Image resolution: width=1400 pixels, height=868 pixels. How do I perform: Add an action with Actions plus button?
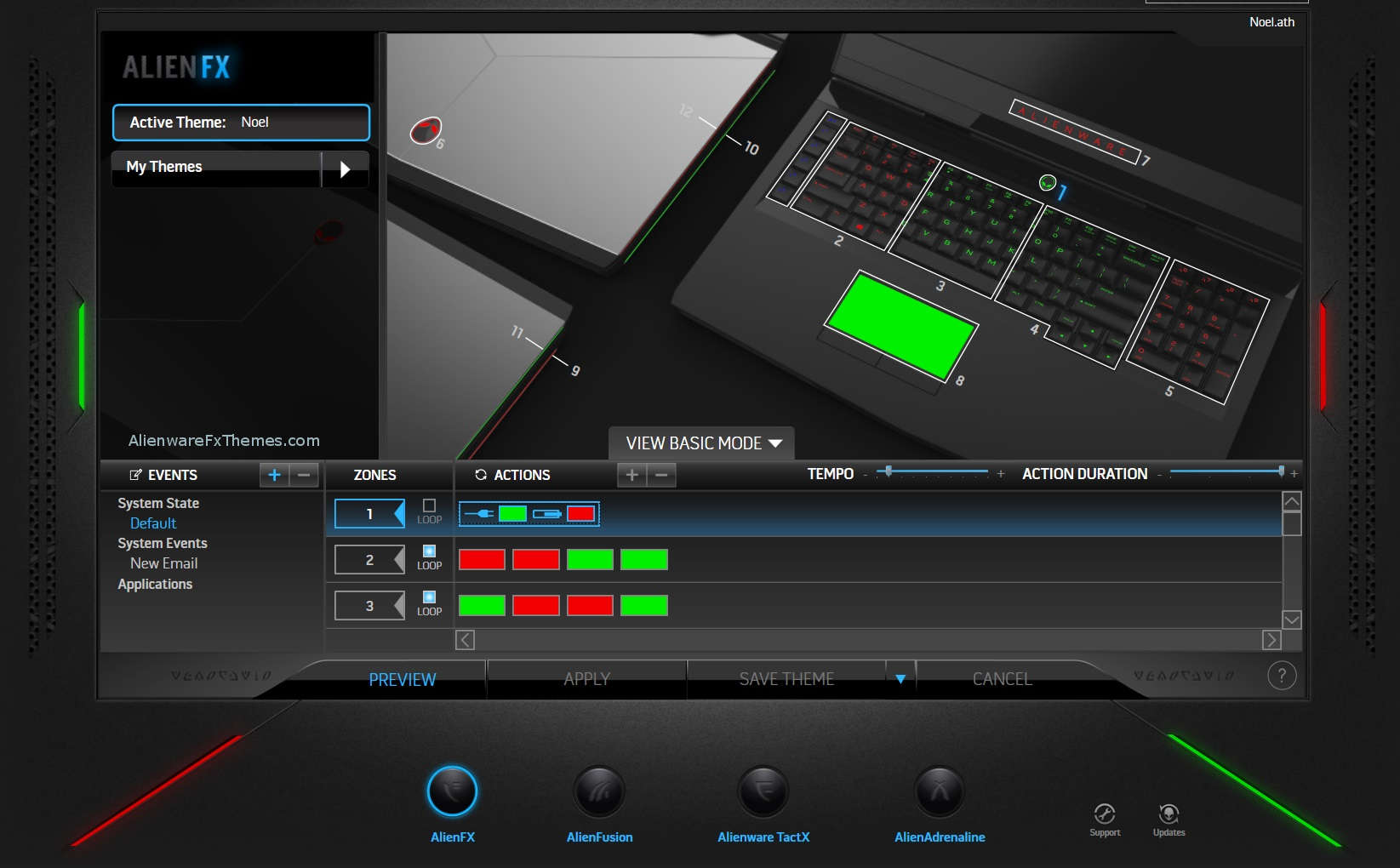(x=631, y=475)
